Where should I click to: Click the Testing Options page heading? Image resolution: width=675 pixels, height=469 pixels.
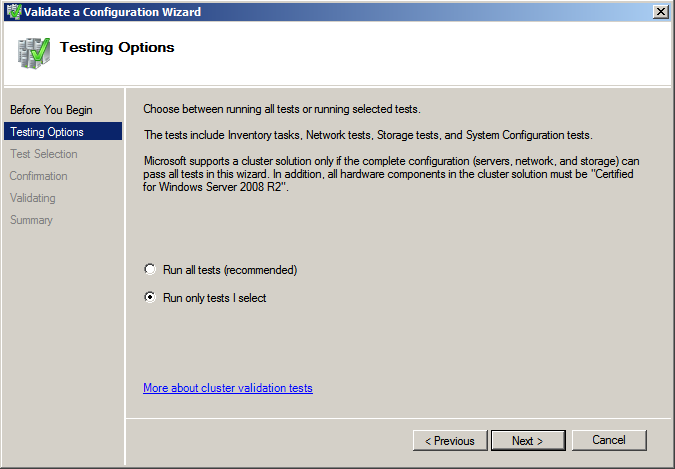click(x=117, y=47)
